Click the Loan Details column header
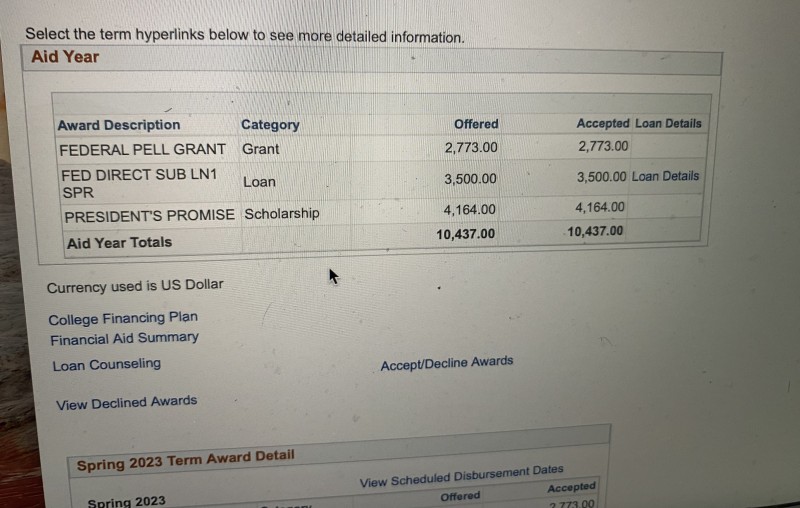Viewport: 800px width, 508px height. [x=668, y=123]
